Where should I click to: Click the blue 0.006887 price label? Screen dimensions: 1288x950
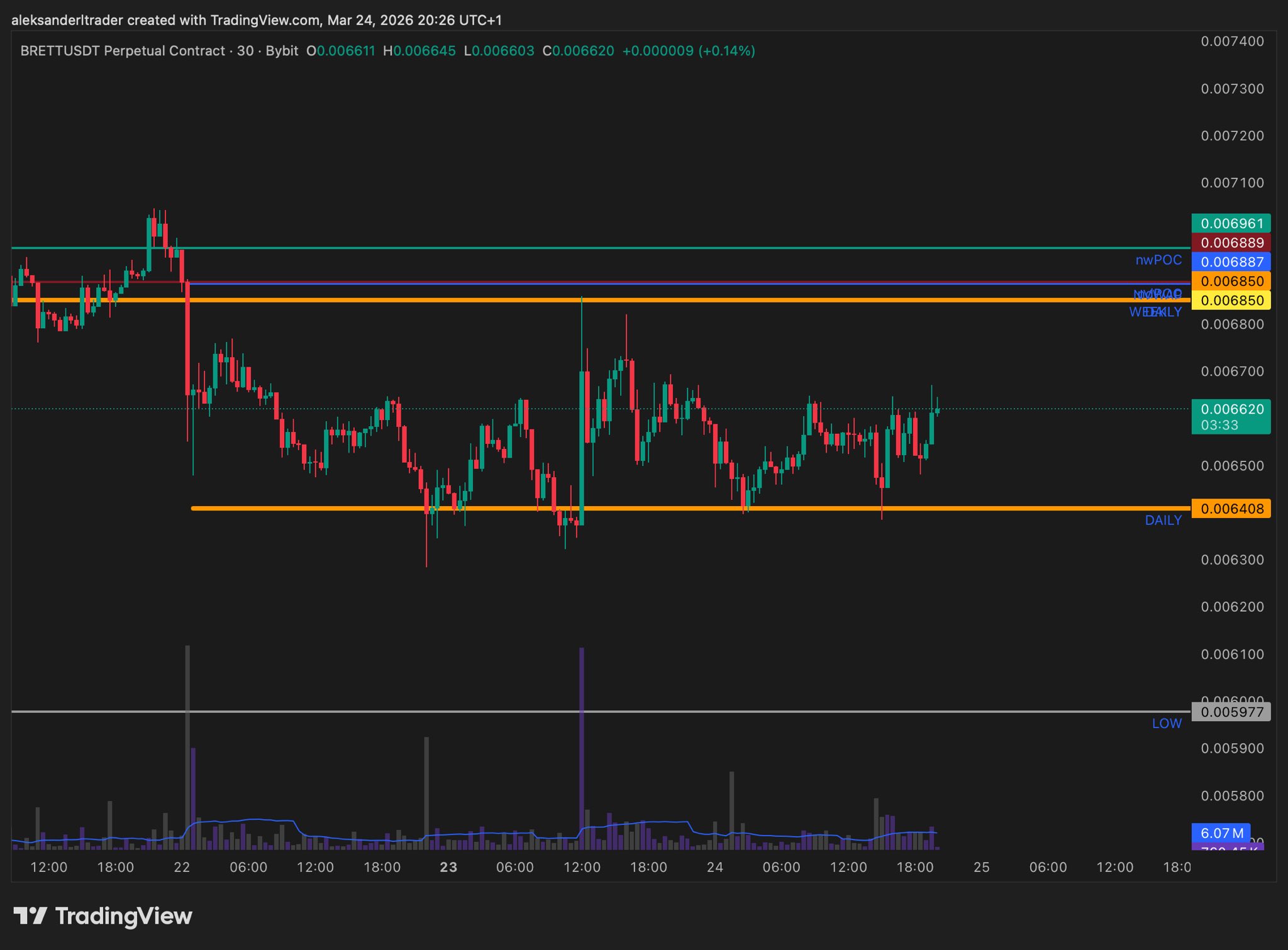pyautogui.click(x=1231, y=262)
